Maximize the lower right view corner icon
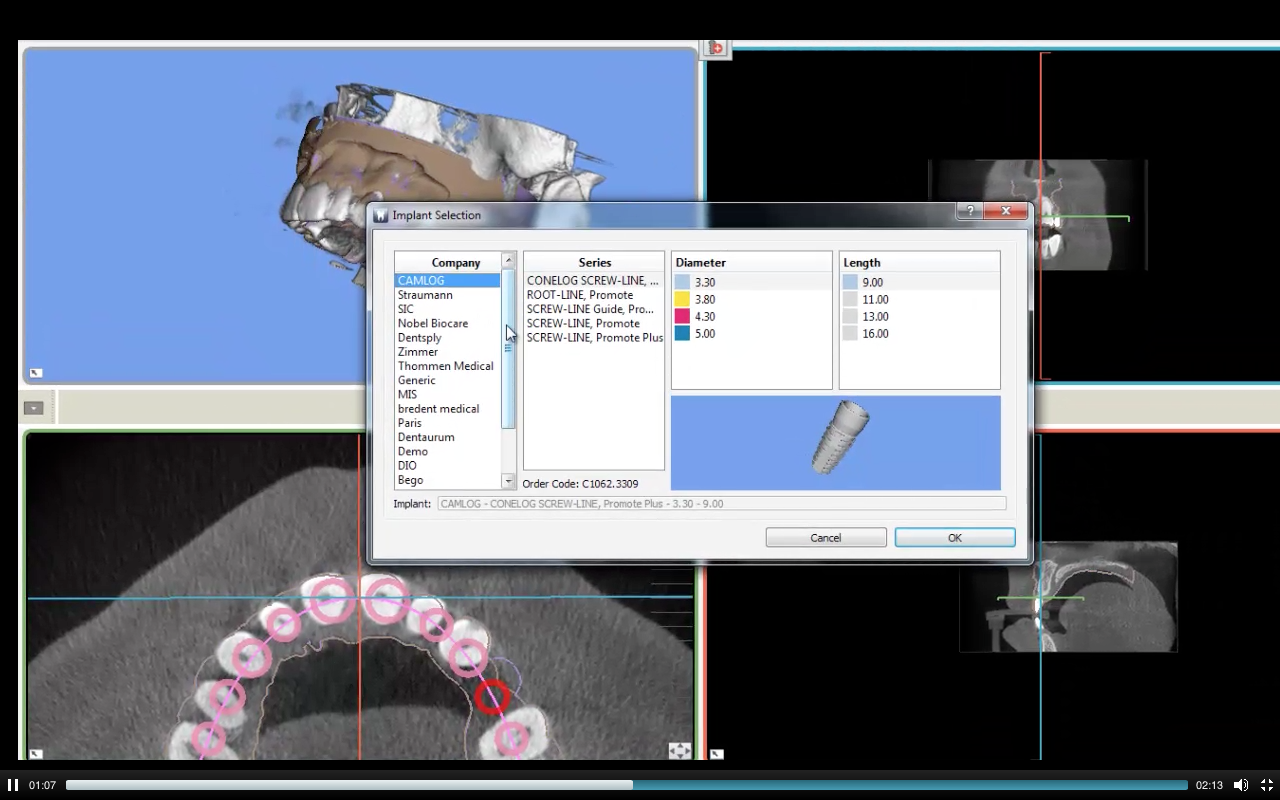This screenshot has height=800, width=1280. click(x=716, y=753)
